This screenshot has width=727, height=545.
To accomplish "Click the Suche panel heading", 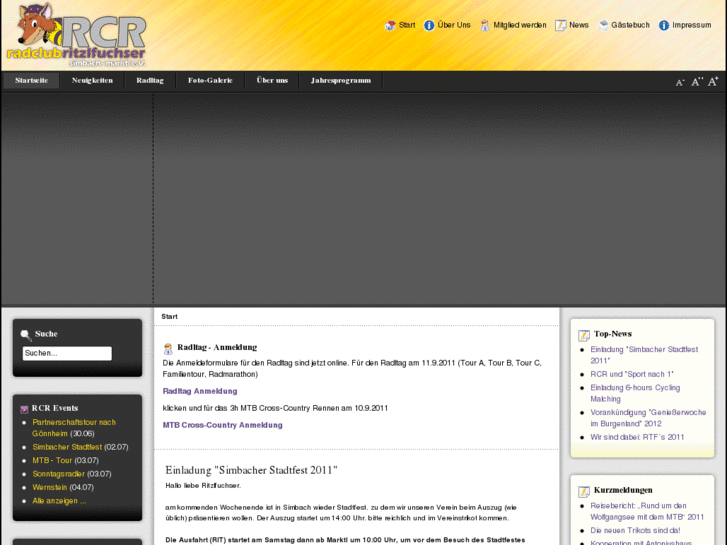I will 46,334.
